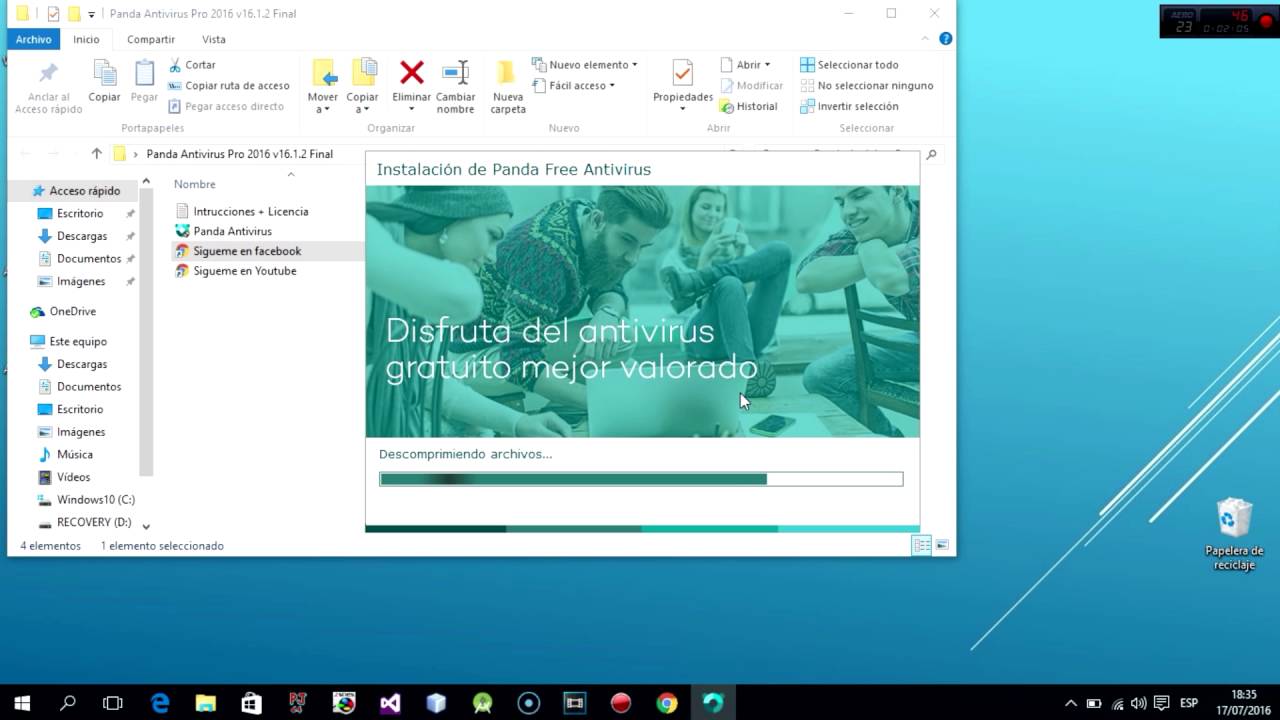Screen dimensions: 1280x720
Task: Click the Copiar icon in Portapapeles
Action: tap(104, 73)
